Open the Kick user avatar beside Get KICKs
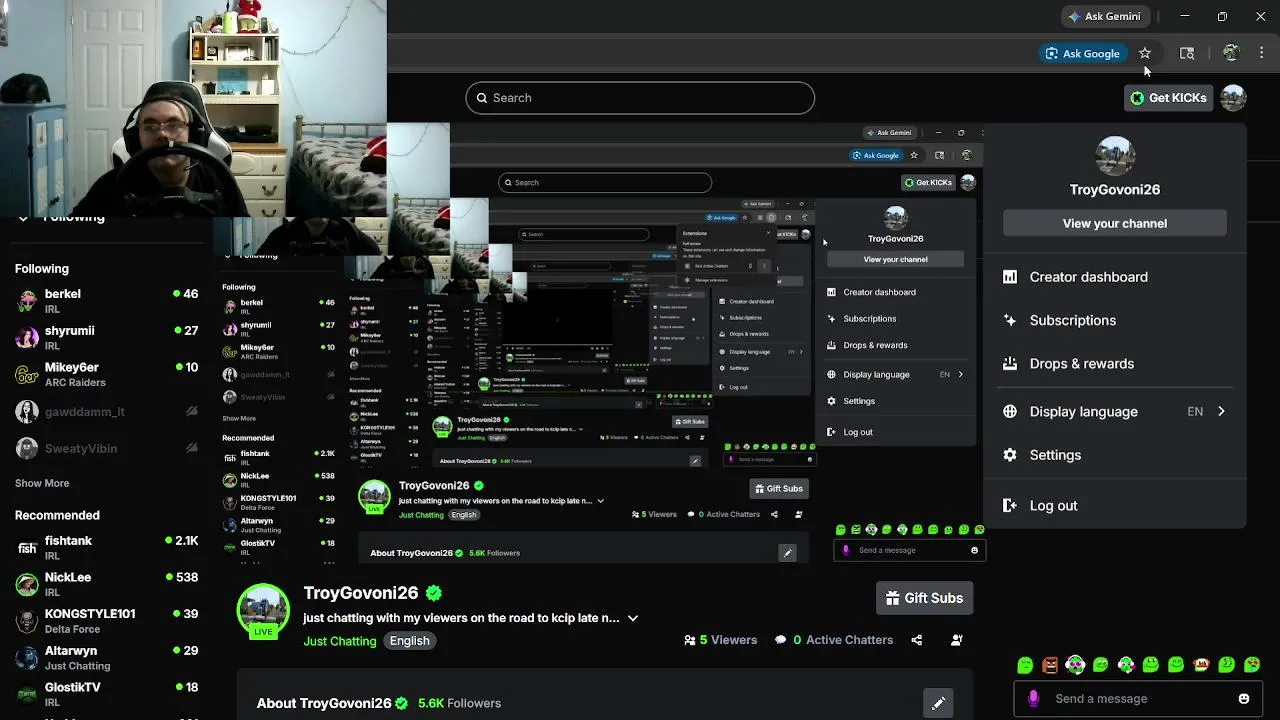The height and width of the screenshot is (720, 1280). (x=1233, y=98)
